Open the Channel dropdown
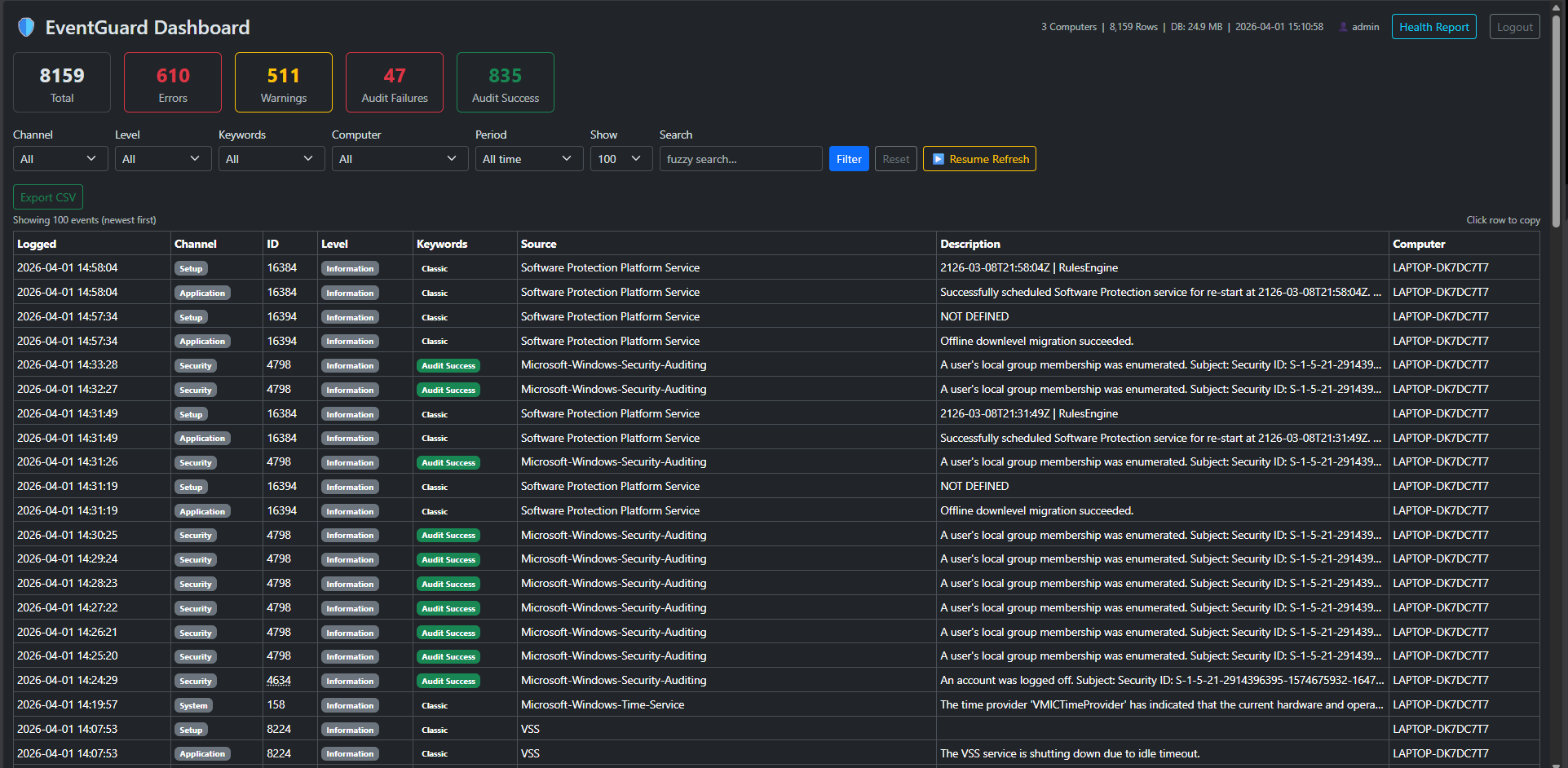The image size is (1568, 768). [x=60, y=159]
